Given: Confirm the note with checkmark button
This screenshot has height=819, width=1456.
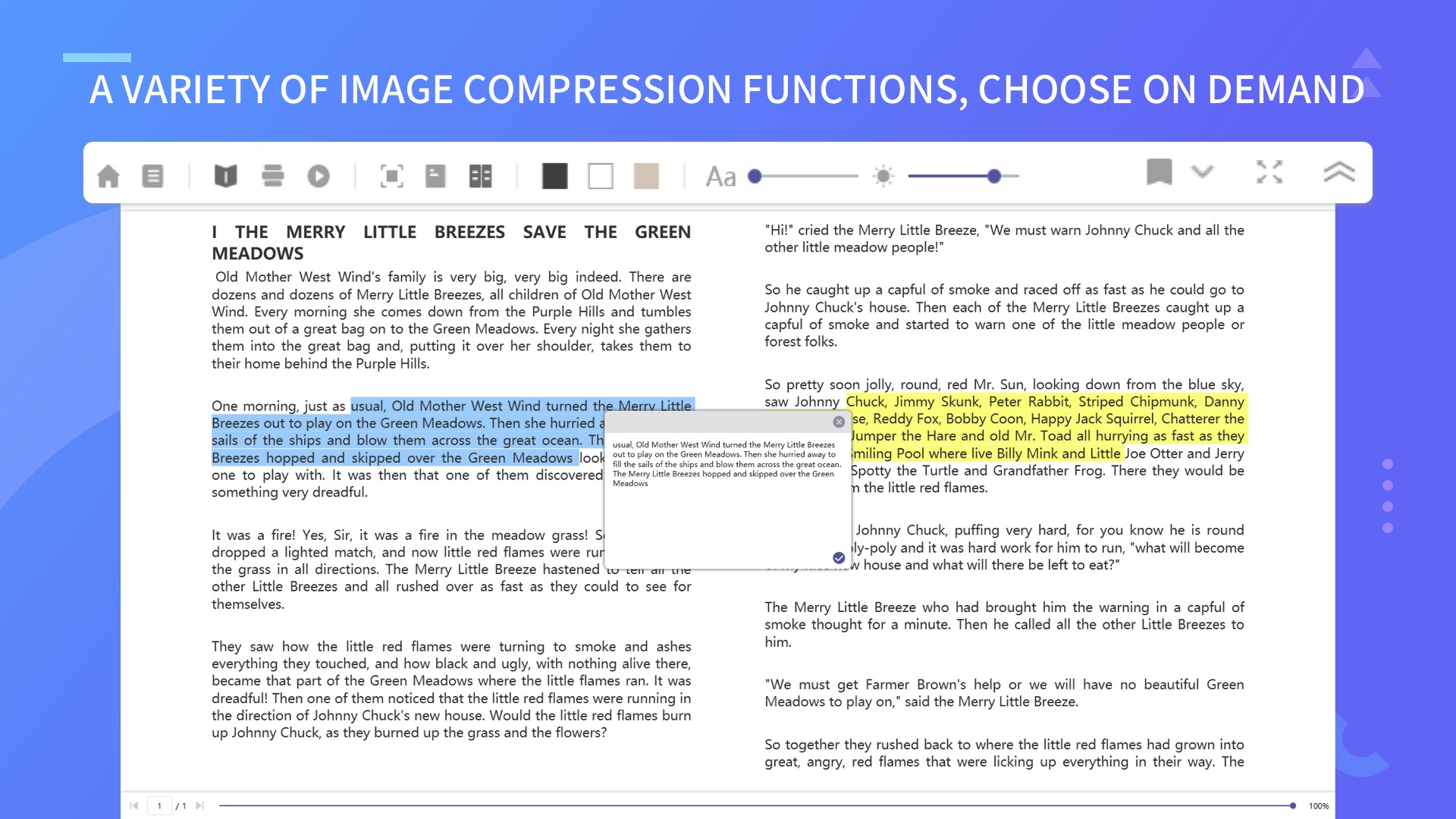Looking at the screenshot, I should (839, 557).
